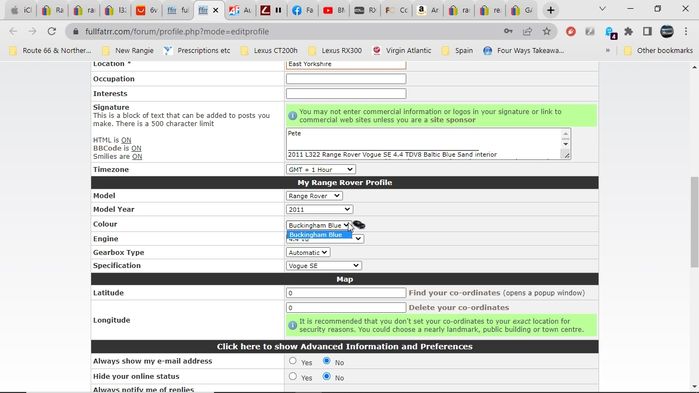Click into the Signature text area
Image resolution: width=699 pixels, height=393 pixels.
coord(424,144)
